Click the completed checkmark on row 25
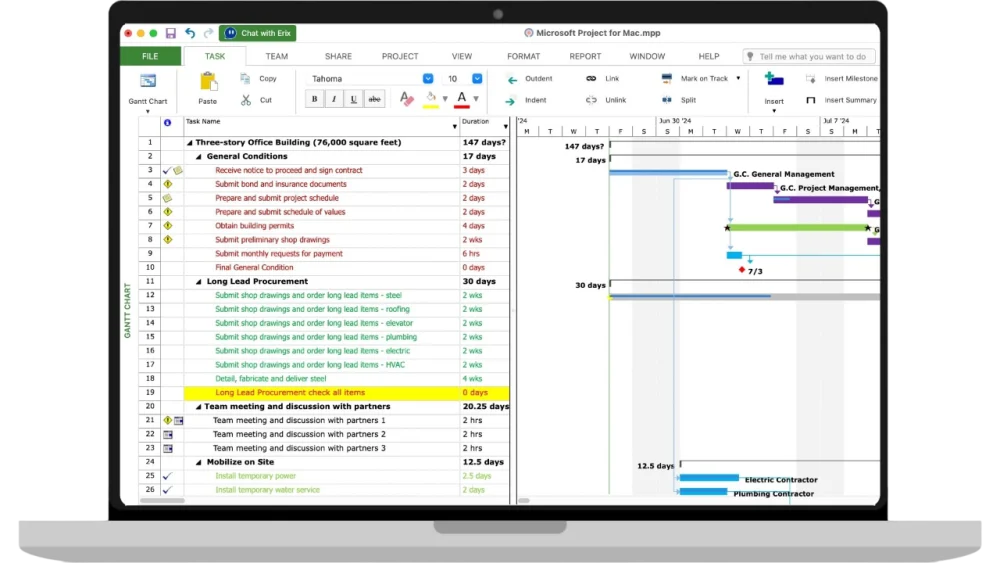 point(167,476)
